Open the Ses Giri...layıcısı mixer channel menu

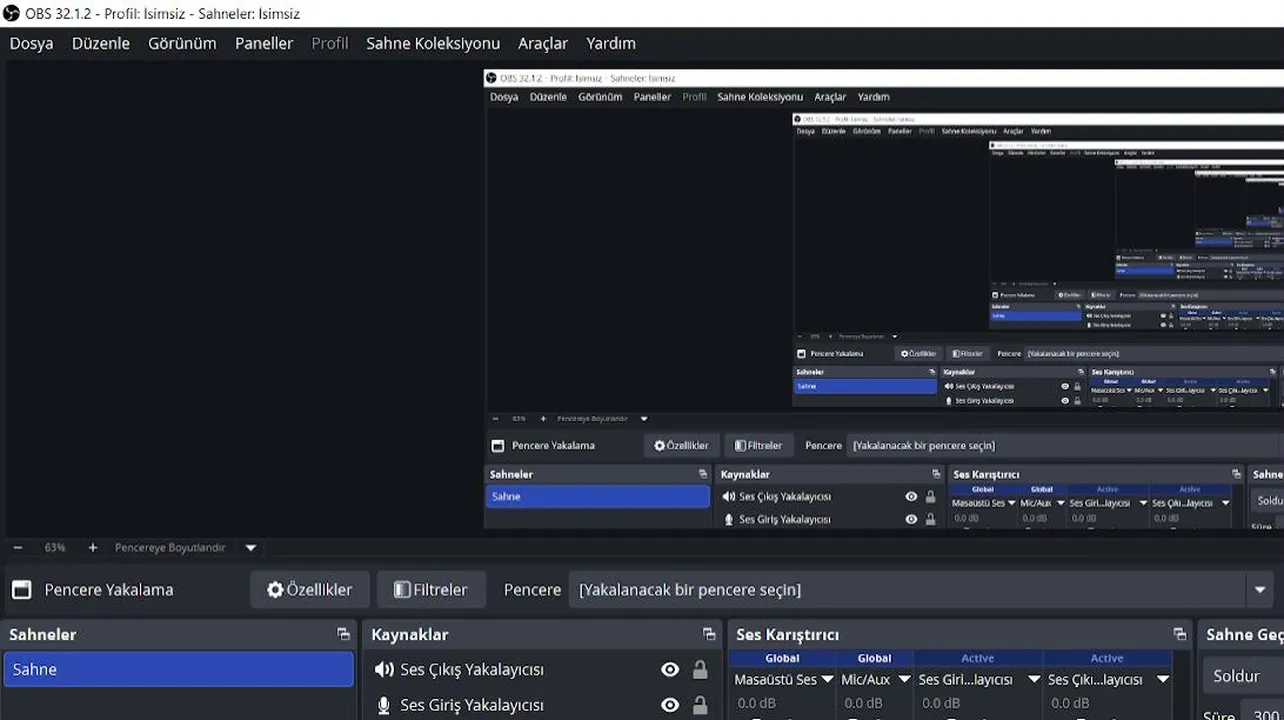click(1034, 680)
